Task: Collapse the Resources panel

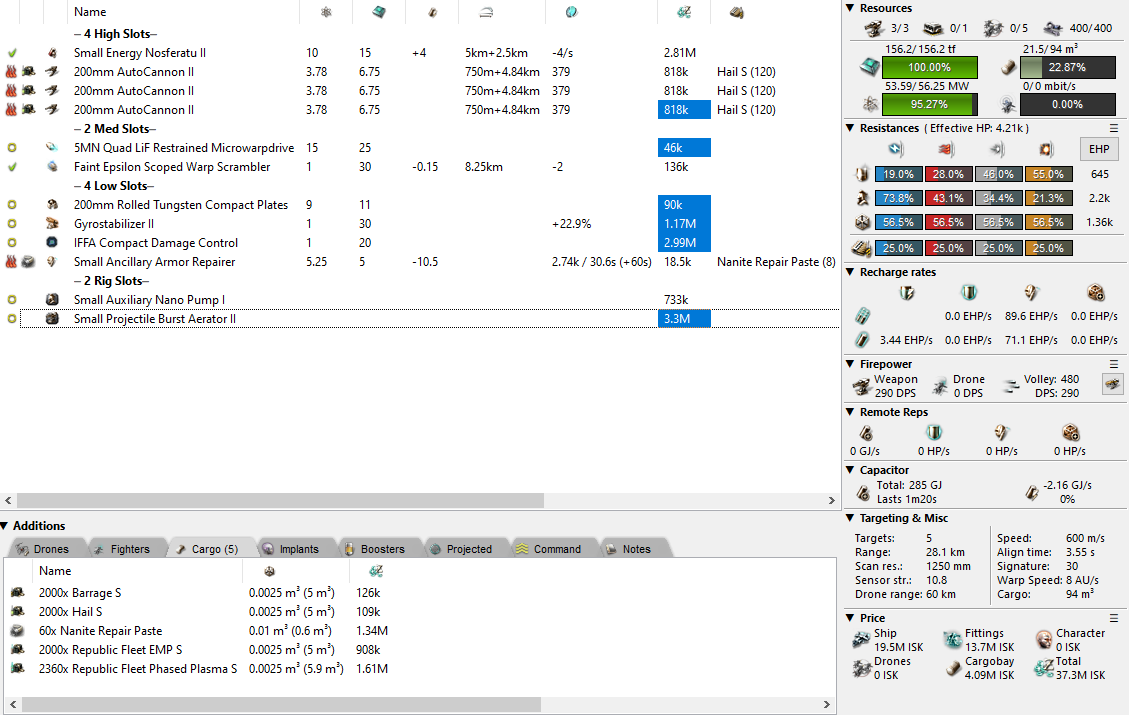Action: click(850, 8)
